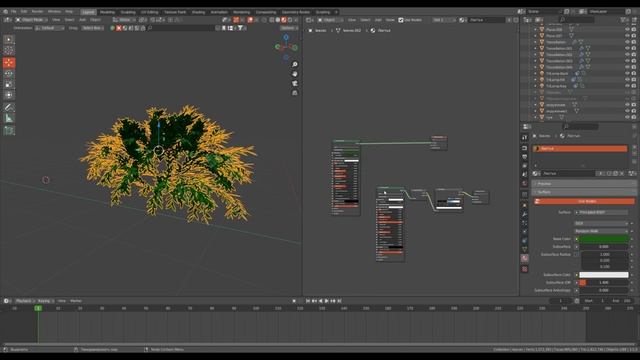
Task: Click the viewport pan hand icon
Action: coord(295,74)
